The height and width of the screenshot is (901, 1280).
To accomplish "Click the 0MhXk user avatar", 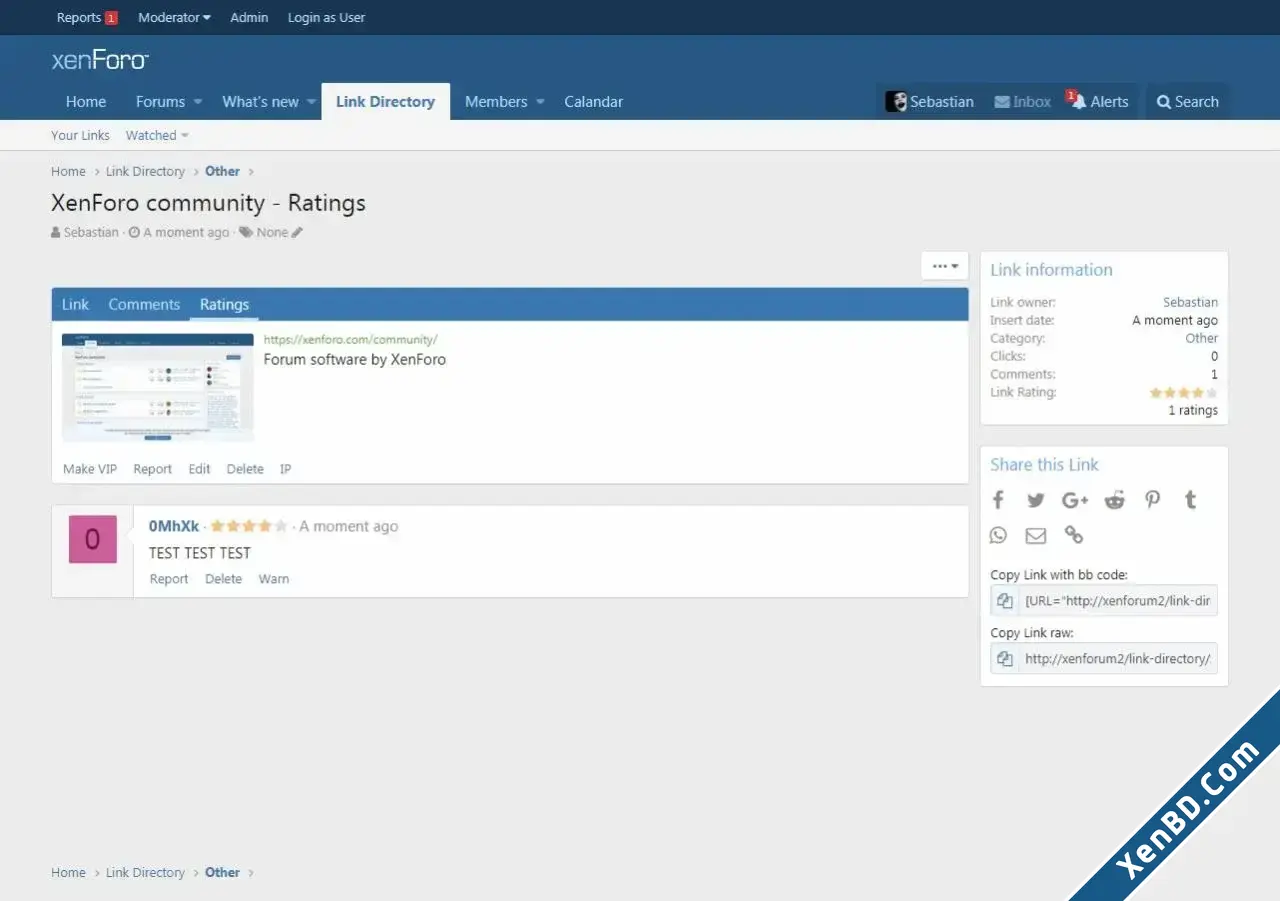I will click(x=93, y=540).
